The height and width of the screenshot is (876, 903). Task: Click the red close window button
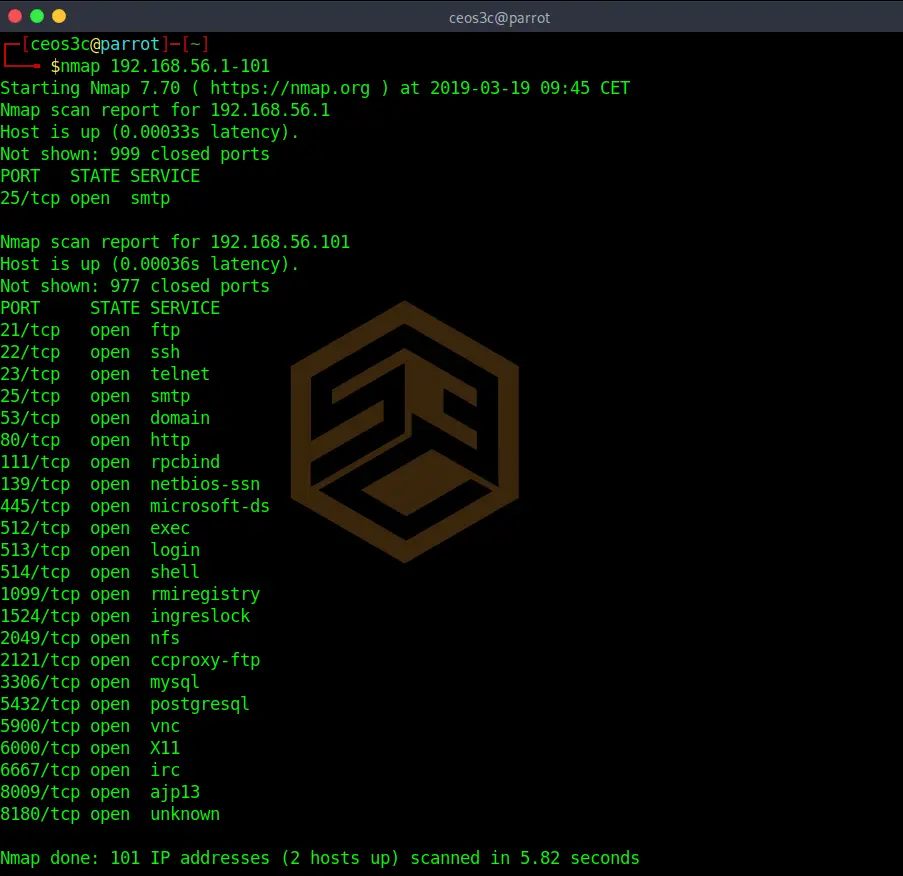[x=15, y=16]
